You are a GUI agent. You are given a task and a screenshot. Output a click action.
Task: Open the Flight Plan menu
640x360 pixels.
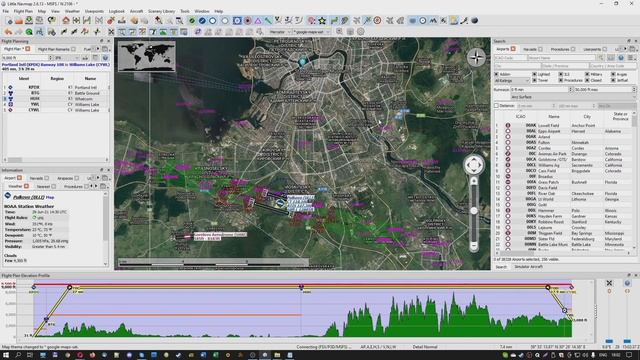pos(23,11)
